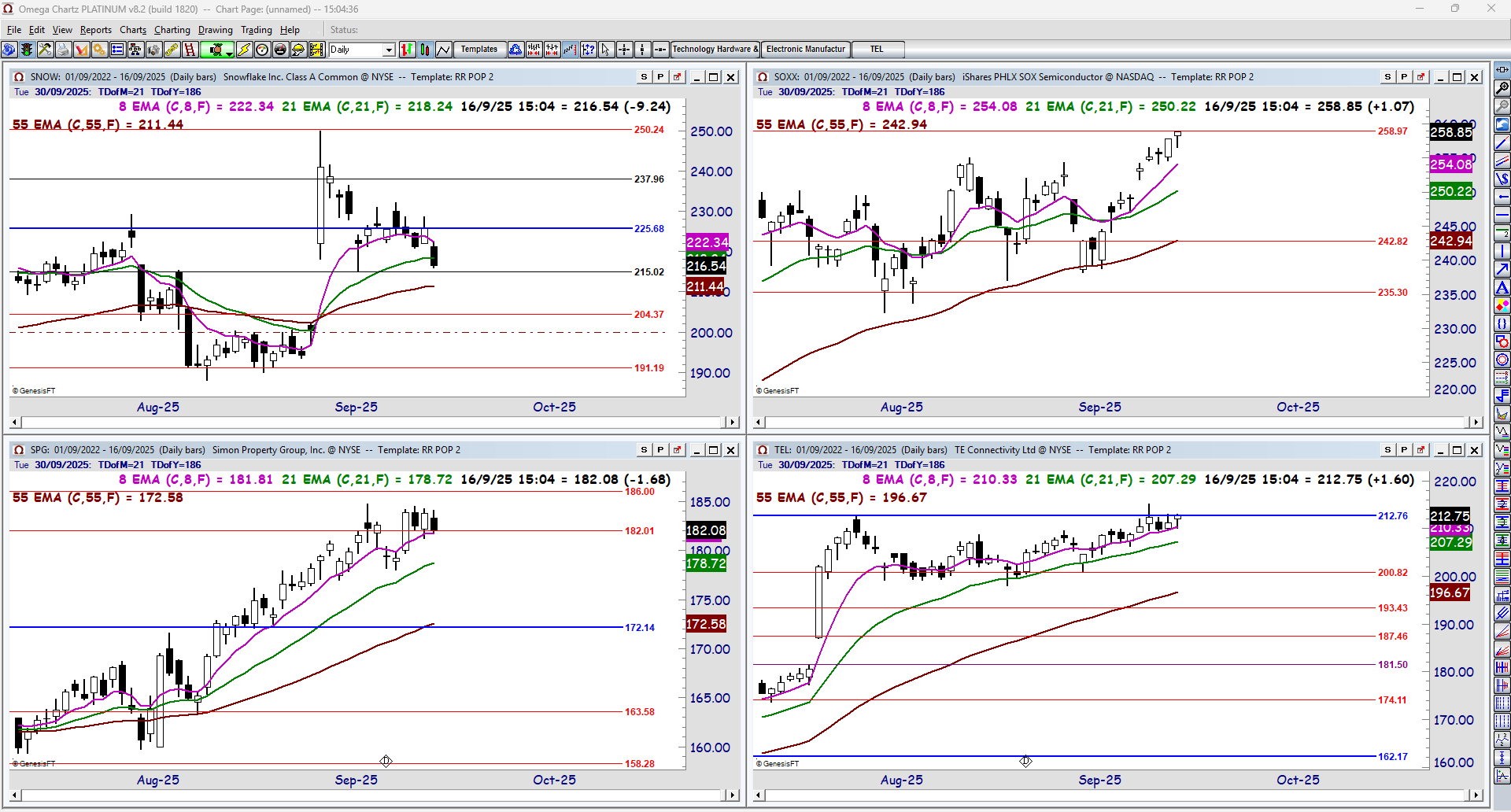Select the arrow drawing tool in sidebar
Viewport: 1511px width, 812px height.
click(1502, 269)
